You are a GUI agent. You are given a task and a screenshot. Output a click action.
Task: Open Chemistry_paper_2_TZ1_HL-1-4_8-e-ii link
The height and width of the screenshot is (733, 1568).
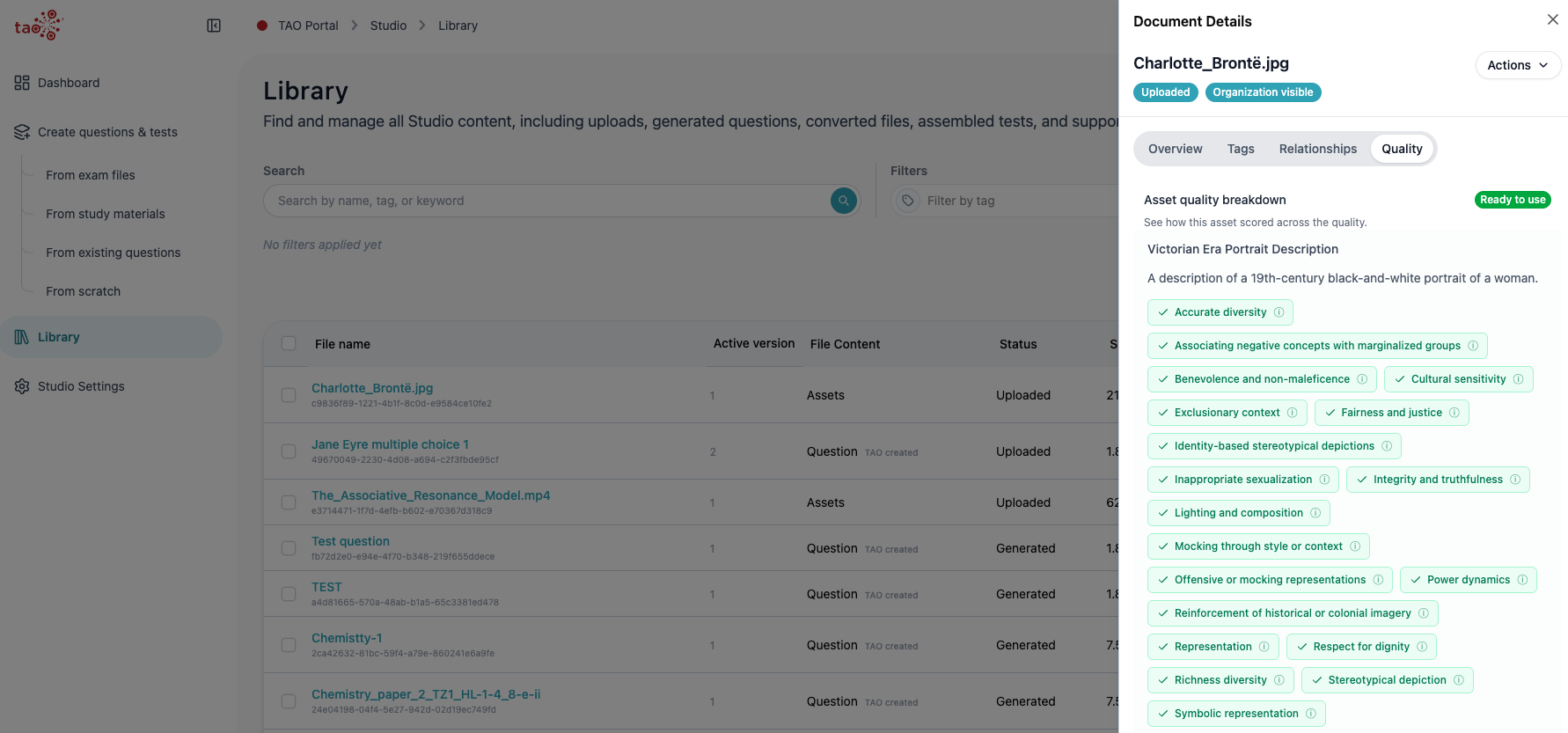pyautogui.click(x=426, y=694)
